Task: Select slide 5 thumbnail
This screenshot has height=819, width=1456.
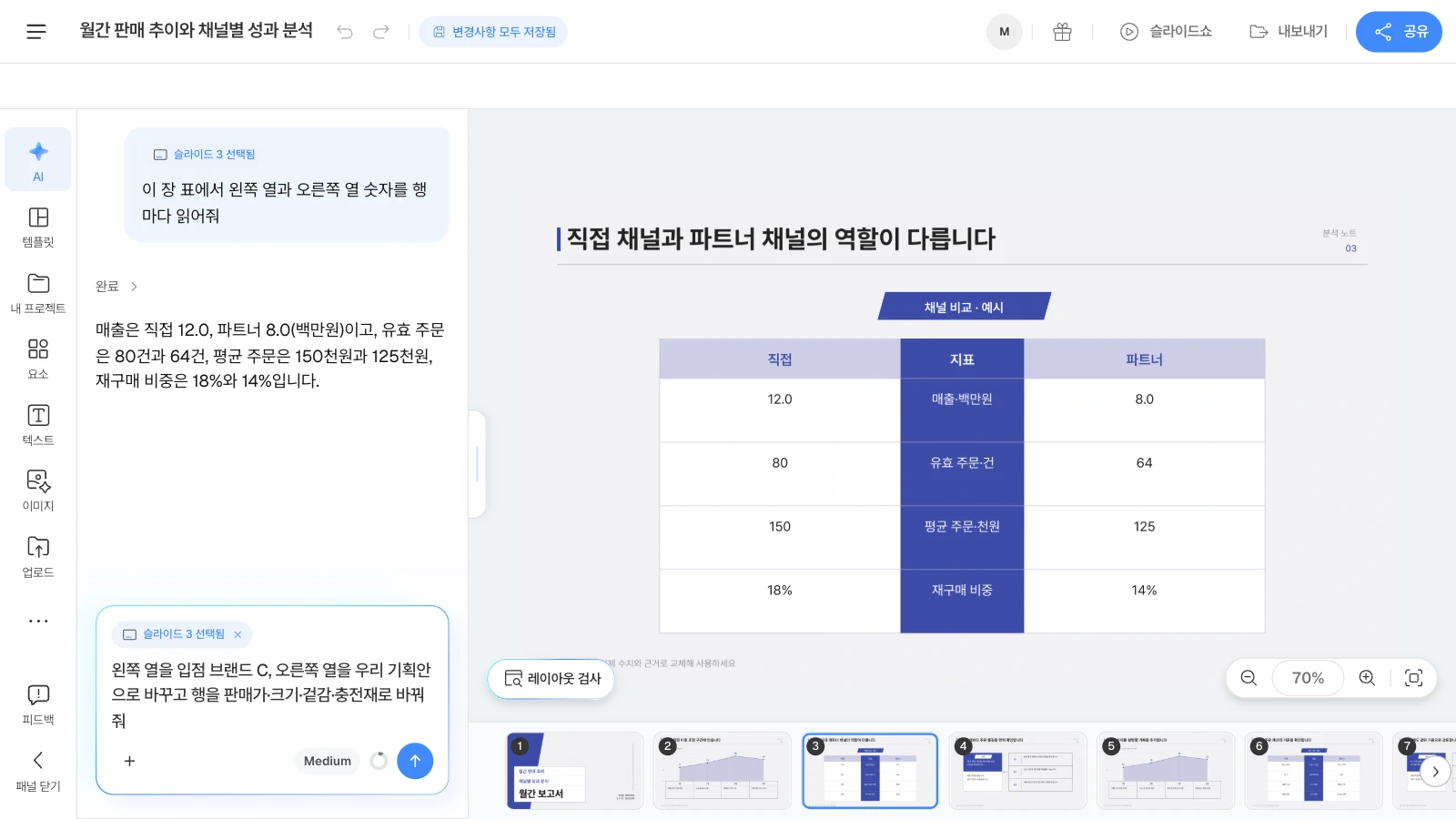Action: click(1166, 771)
